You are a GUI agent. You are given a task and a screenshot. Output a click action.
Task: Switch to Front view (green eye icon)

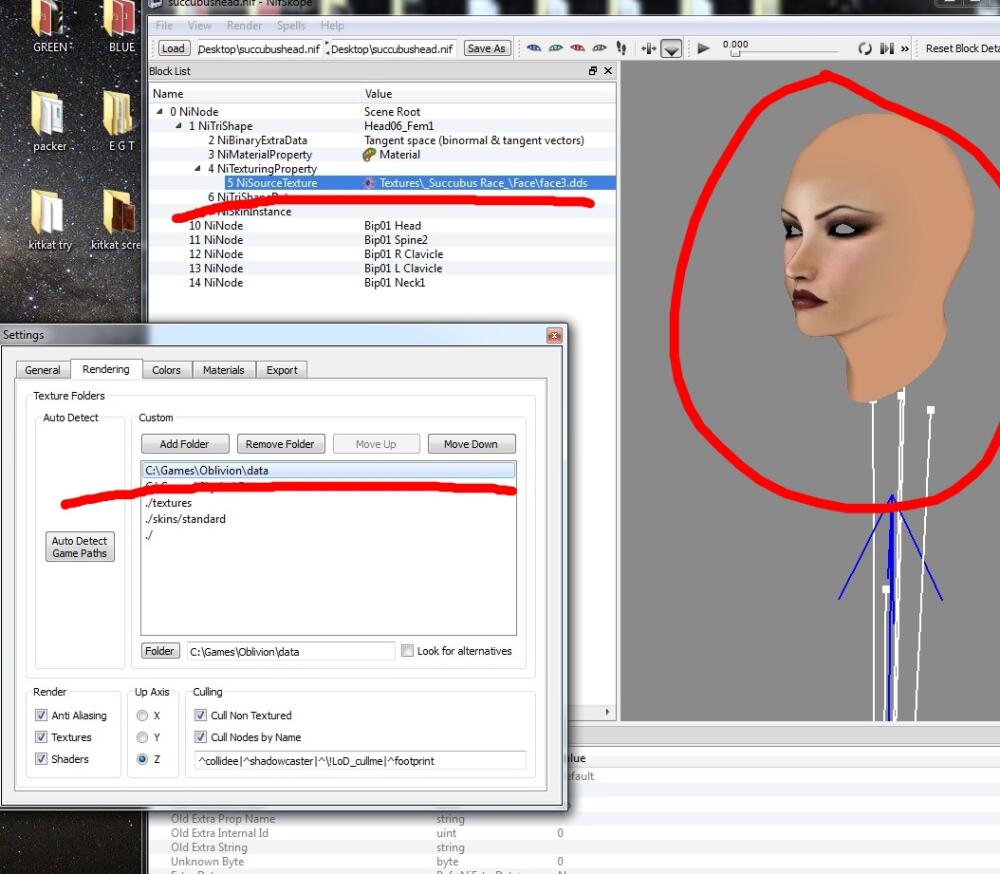click(555, 48)
